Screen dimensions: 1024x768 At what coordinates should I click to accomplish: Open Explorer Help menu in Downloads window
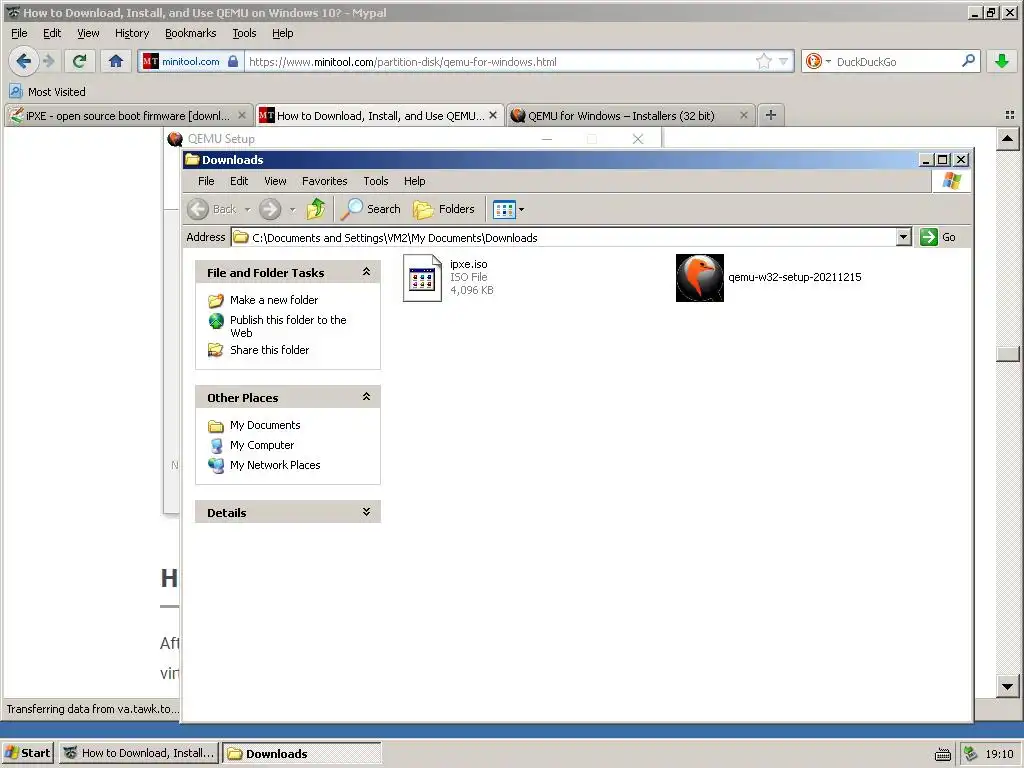(x=414, y=181)
